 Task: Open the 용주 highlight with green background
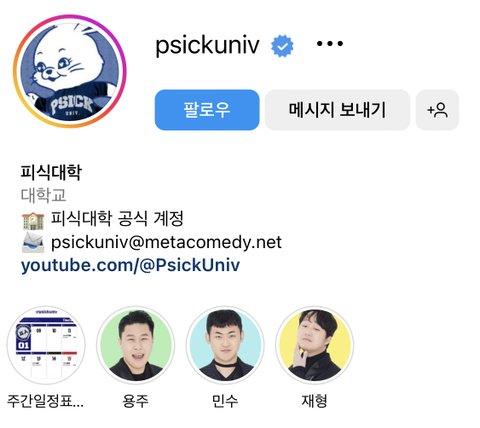(136, 345)
